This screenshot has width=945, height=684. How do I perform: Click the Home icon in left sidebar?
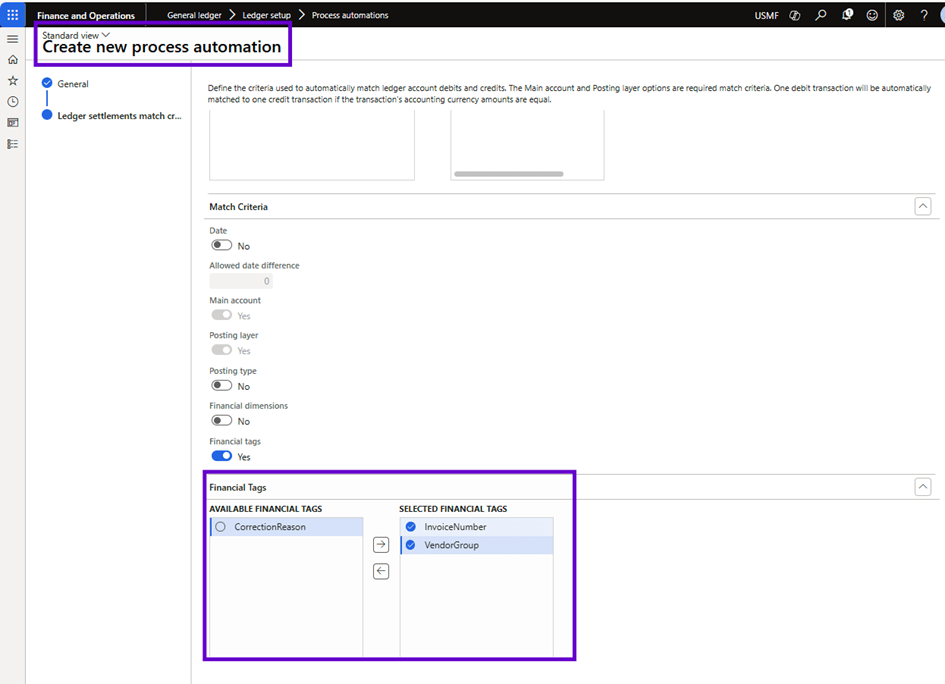click(13, 59)
